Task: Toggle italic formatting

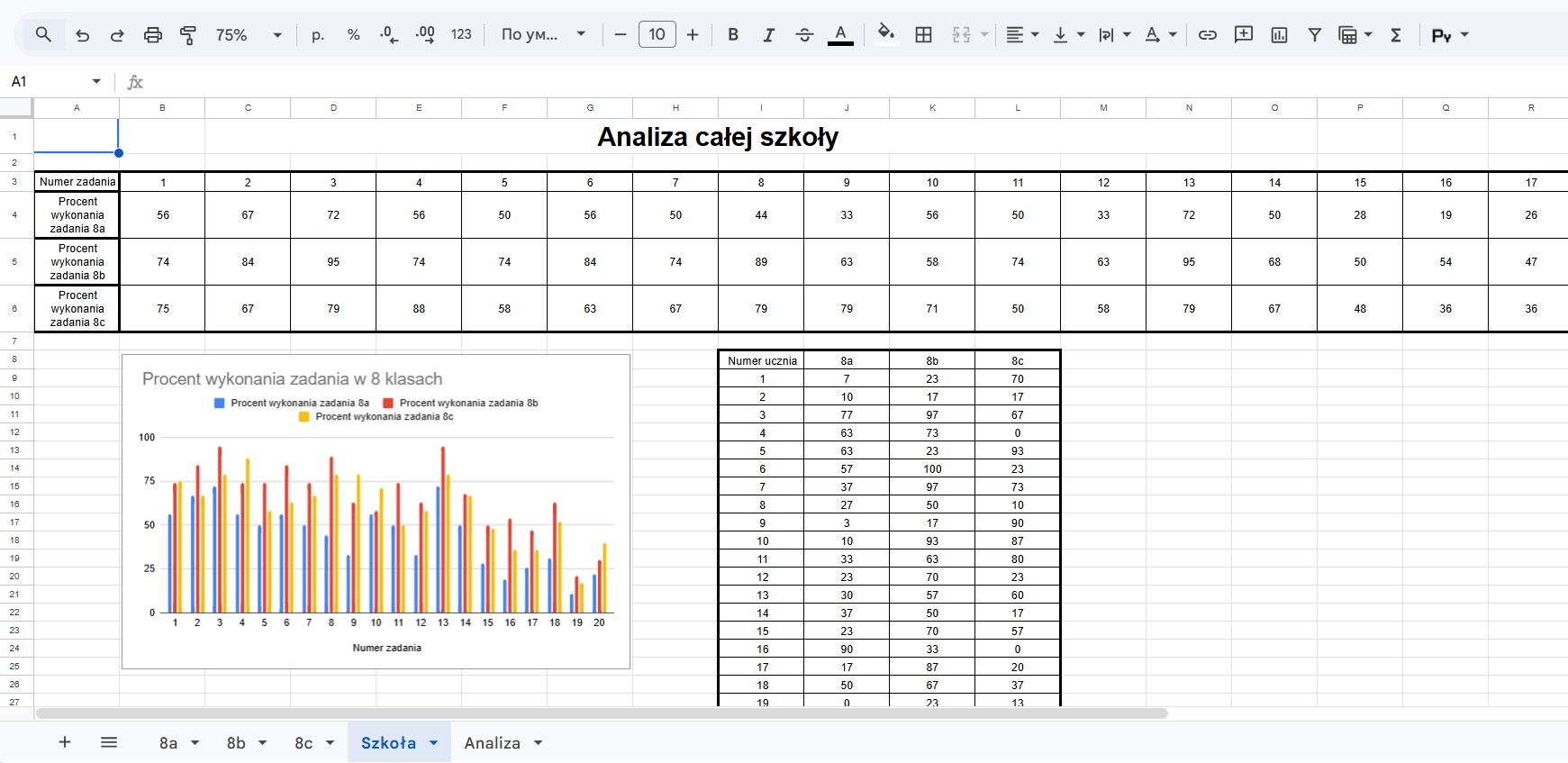Action: coord(768,35)
